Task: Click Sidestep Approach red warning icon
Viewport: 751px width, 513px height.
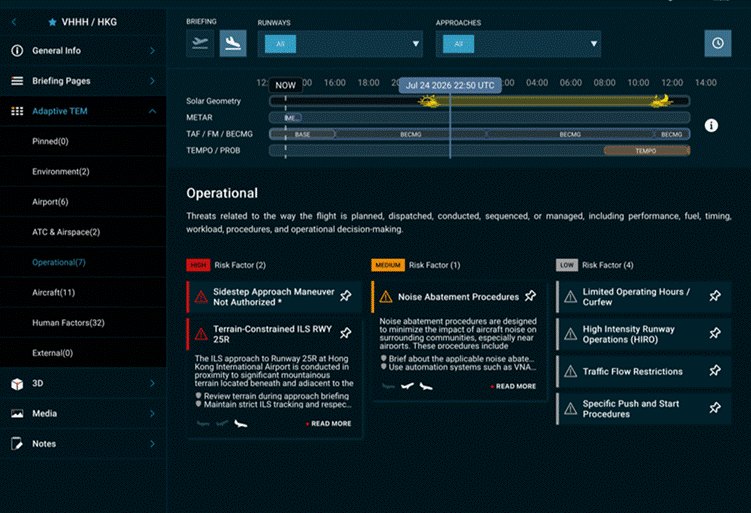Action: click(x=201, y=297)
